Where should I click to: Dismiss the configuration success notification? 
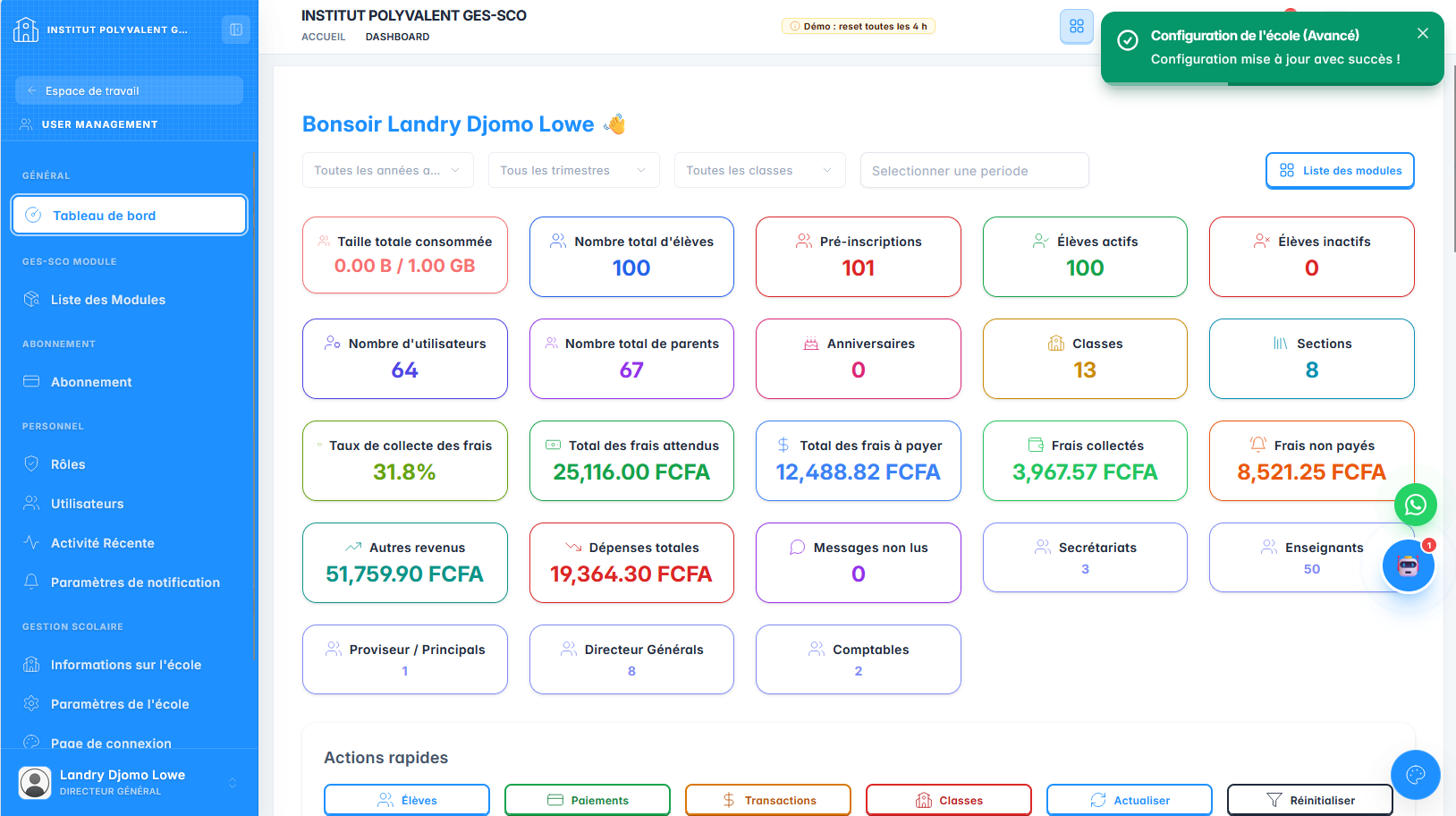coord(1423,33)
